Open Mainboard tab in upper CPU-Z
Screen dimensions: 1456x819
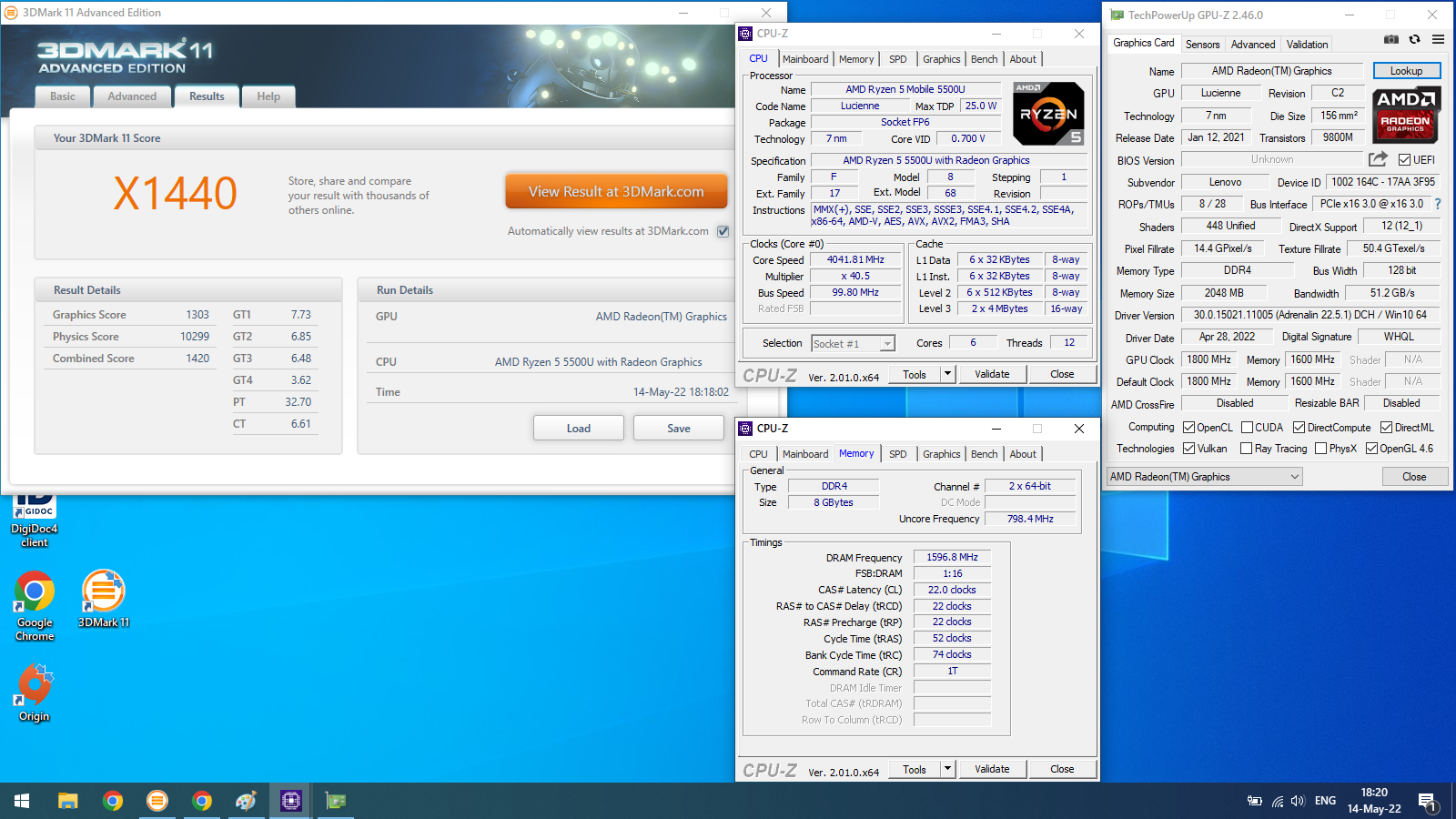tap(805, 59)
